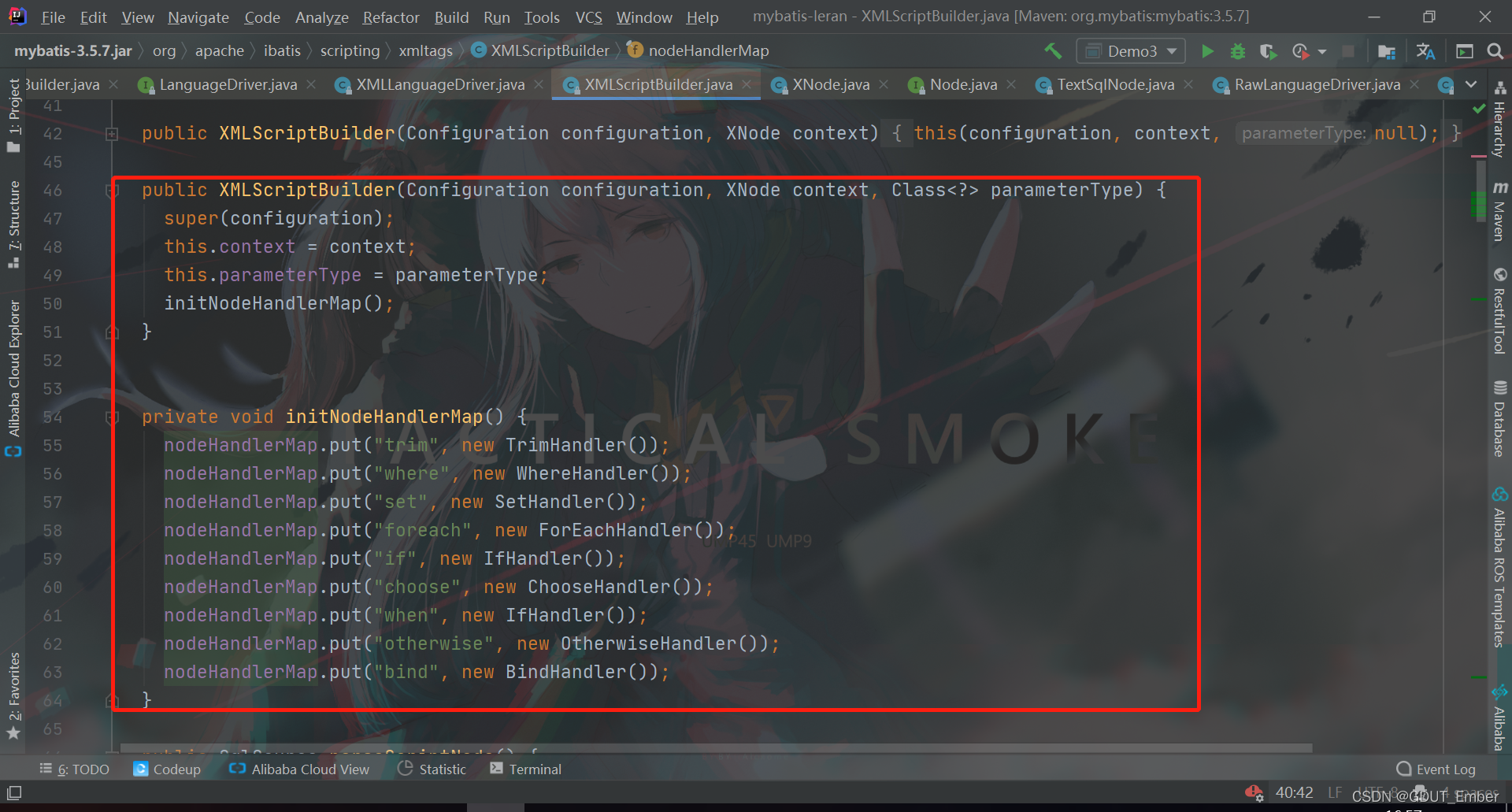Click the Translate icon in toolbar
Viewport: 1512px width, 812px height.
point(1425,51)
